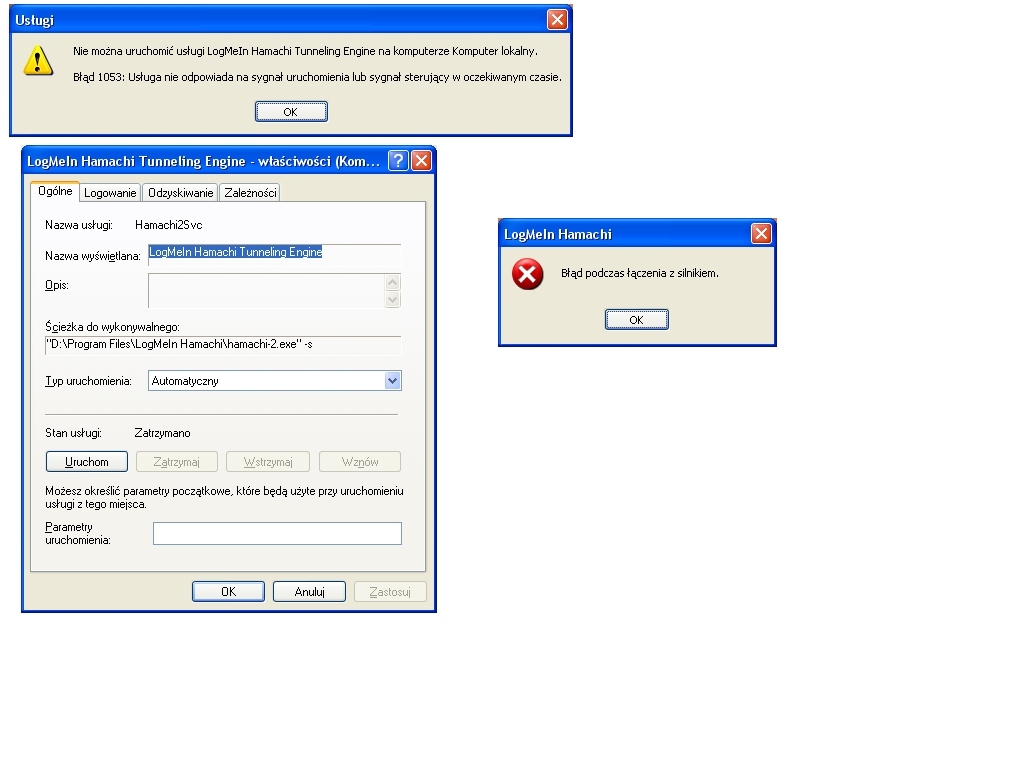
Task: Click the help question mark button in properties window
Action: (x=398, y=161)
